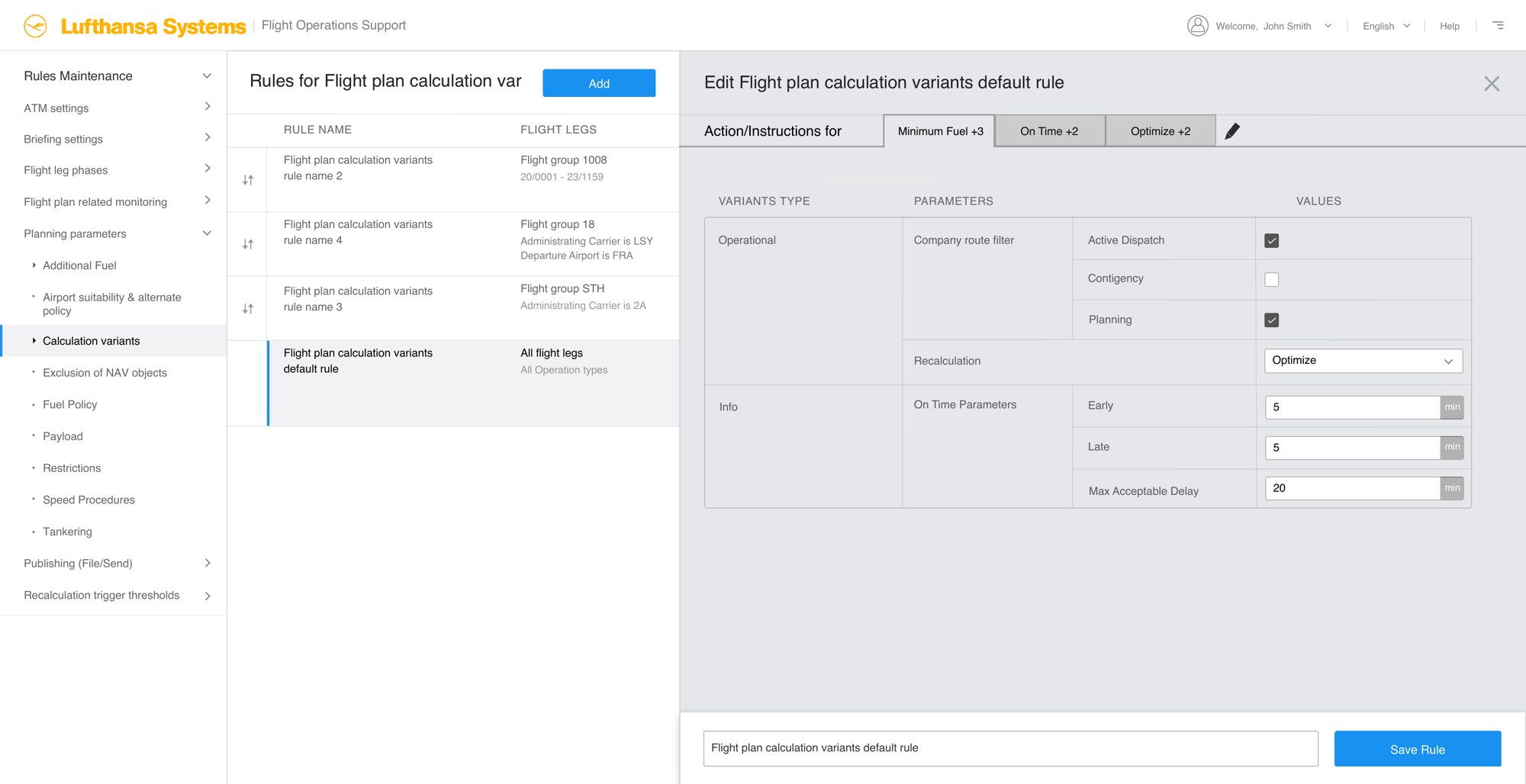Open the John Smith user dropdown
1526x784 pixels.
point(1328,26)
